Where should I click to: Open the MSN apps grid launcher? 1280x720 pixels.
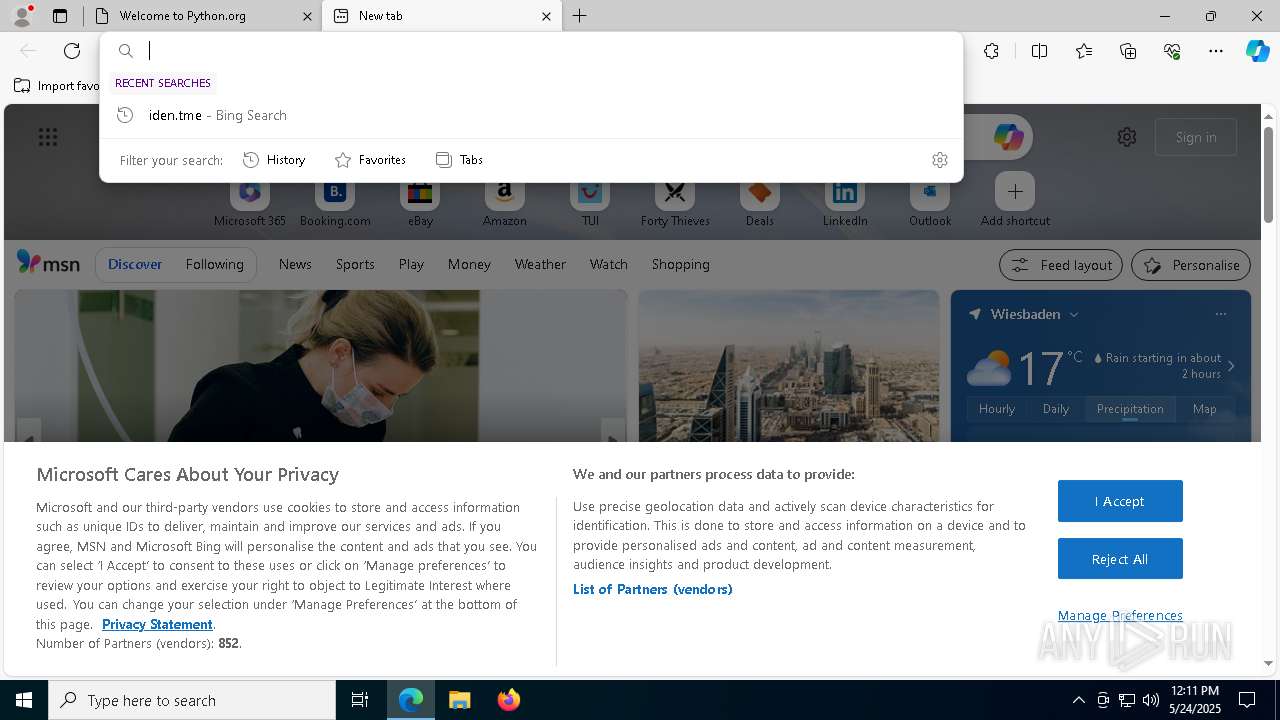point(48,137)
